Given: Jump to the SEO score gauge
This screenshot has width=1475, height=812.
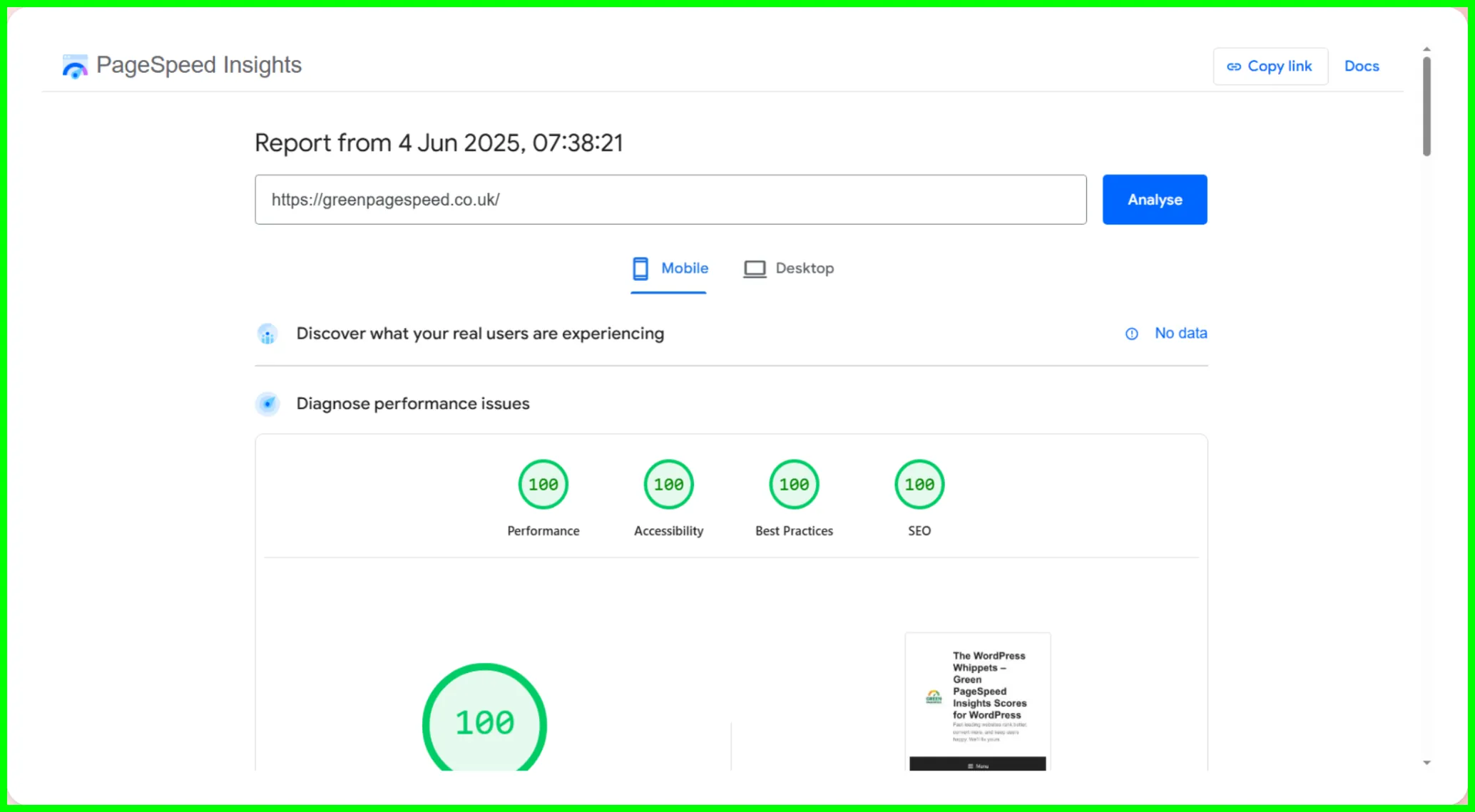Looking at the screenshot, I should point(919,485).
